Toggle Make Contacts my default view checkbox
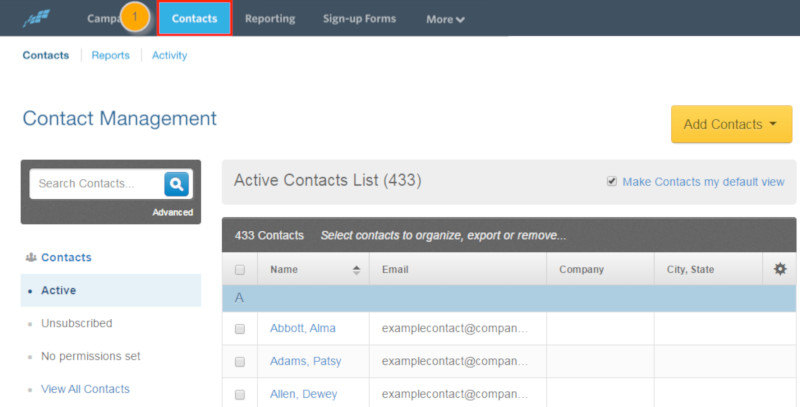This screenshot has width=800, height=407. click(612, 181)
